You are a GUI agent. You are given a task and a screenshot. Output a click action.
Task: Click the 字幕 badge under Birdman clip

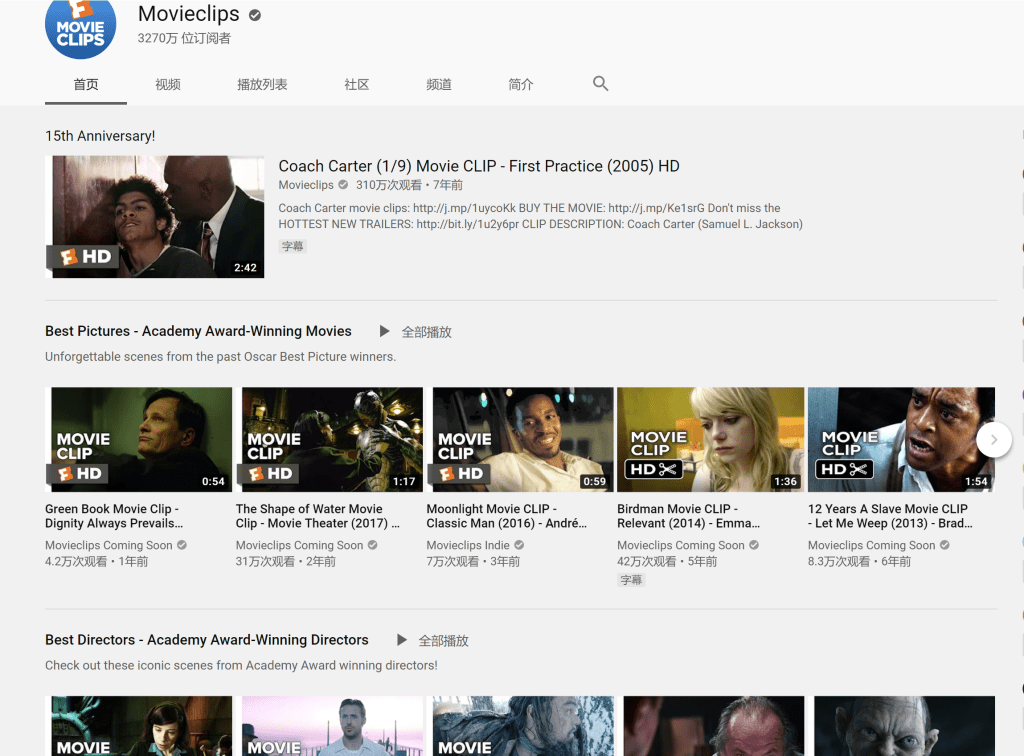(x=631, y=580)
